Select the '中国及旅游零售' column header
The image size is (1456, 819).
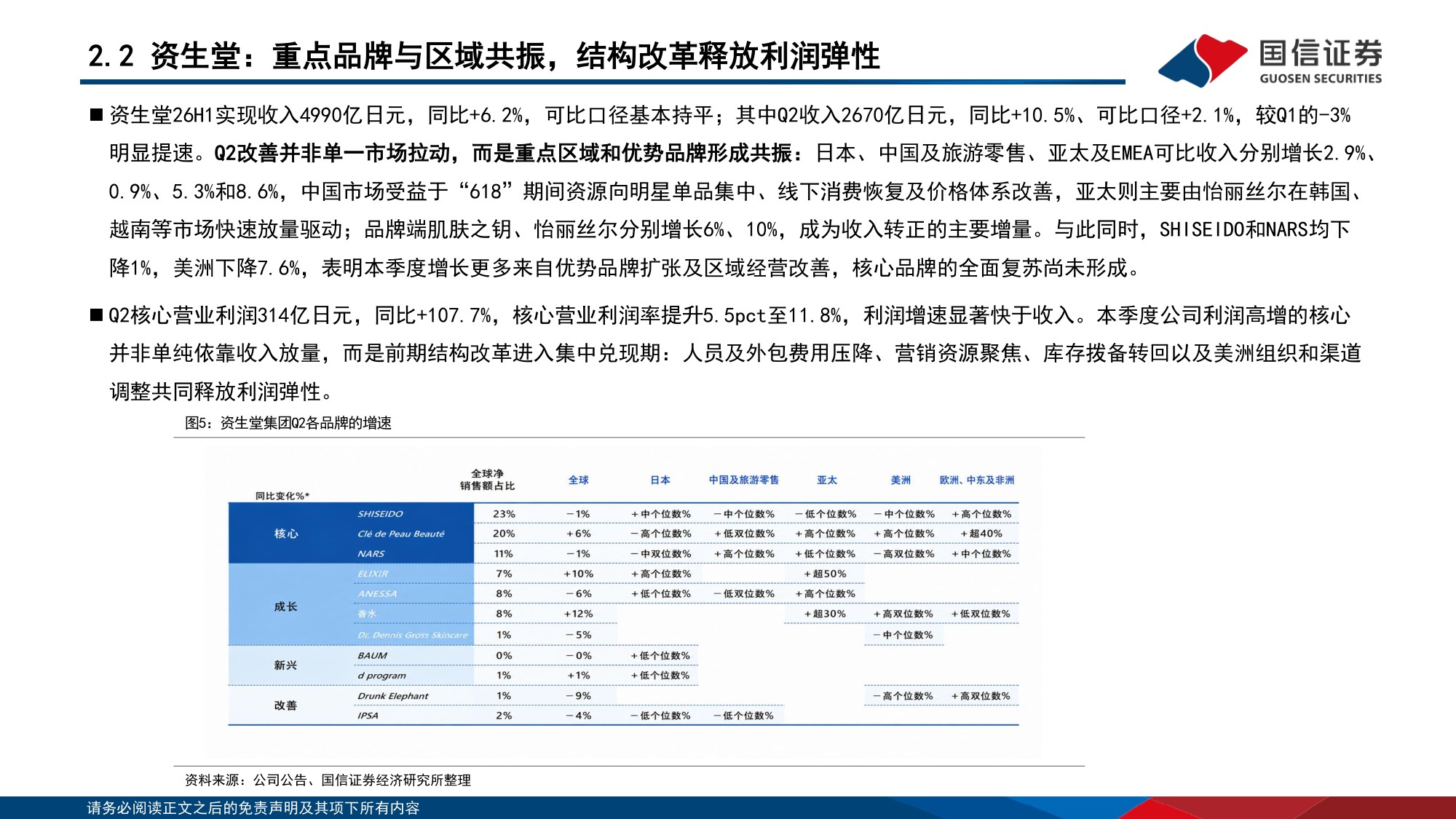tap(744, 480)
